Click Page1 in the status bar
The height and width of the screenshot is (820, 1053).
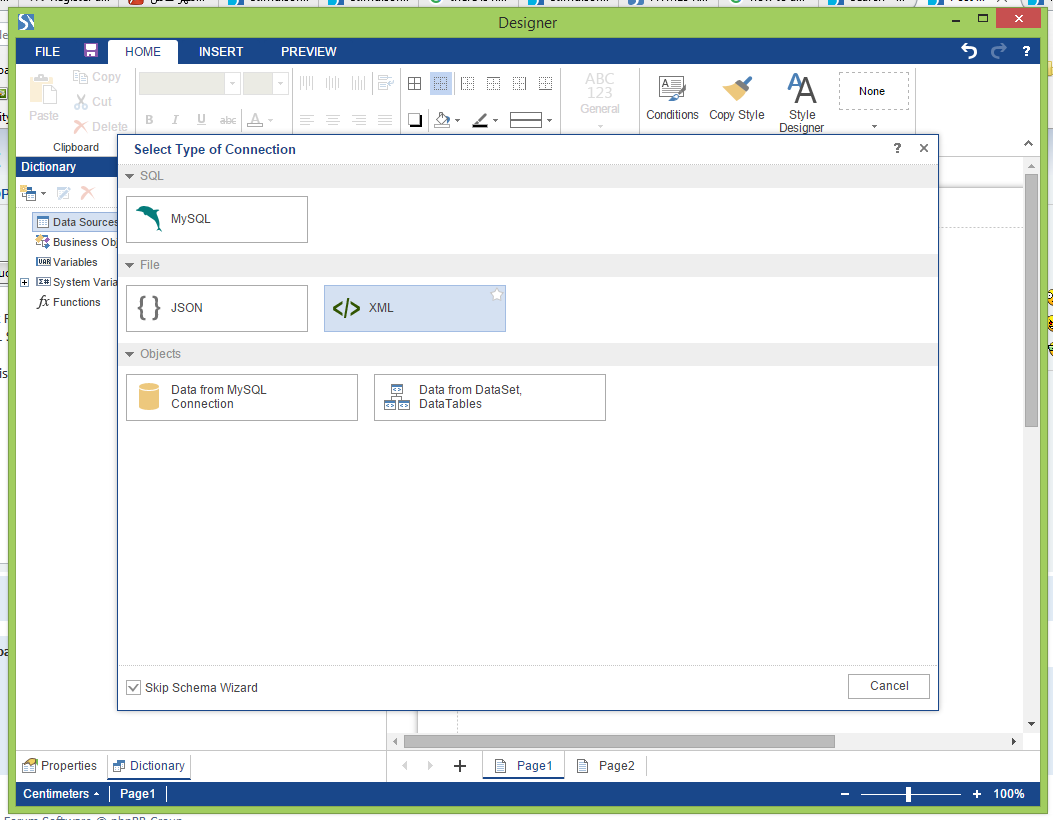[138, 794]
